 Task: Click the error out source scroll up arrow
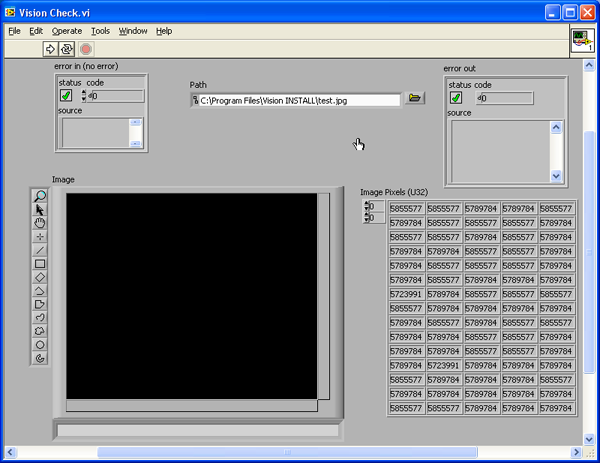tap(556, 127)
